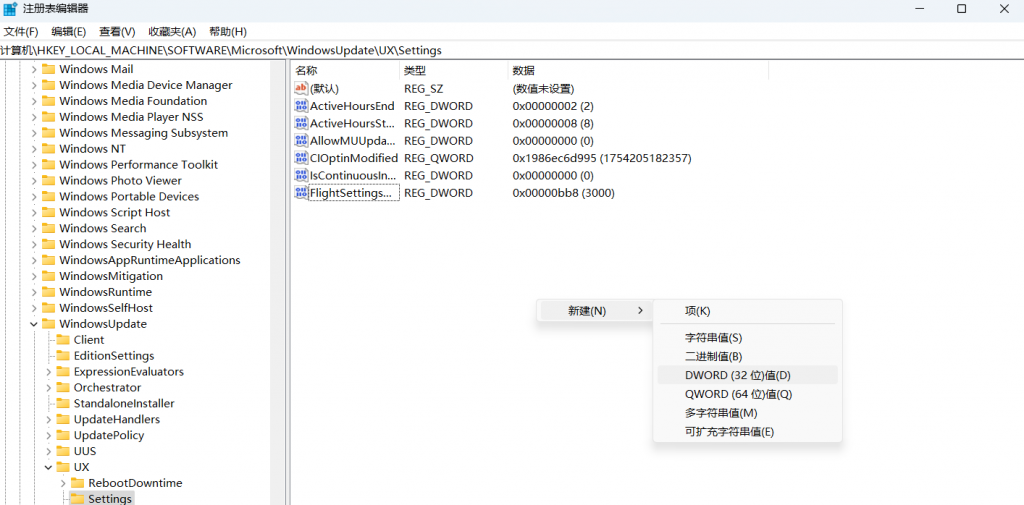Image resolution: width=1024 pixels, height=505 pixels.
Task: Choose QWORD (64位)值 in the context menu
Action: pos(738,394)
